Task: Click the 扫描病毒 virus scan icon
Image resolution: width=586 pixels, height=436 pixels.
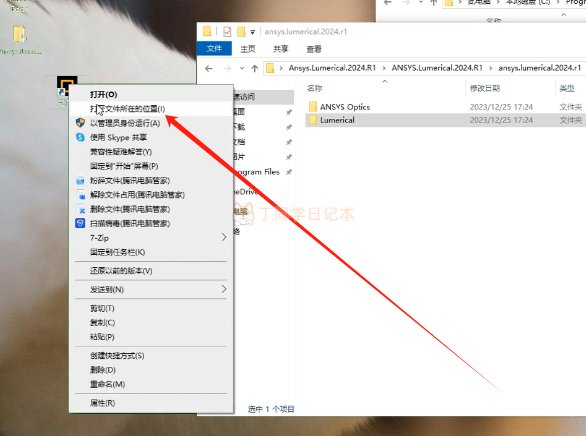Action: pyautogui.click(x=80, y=223)
